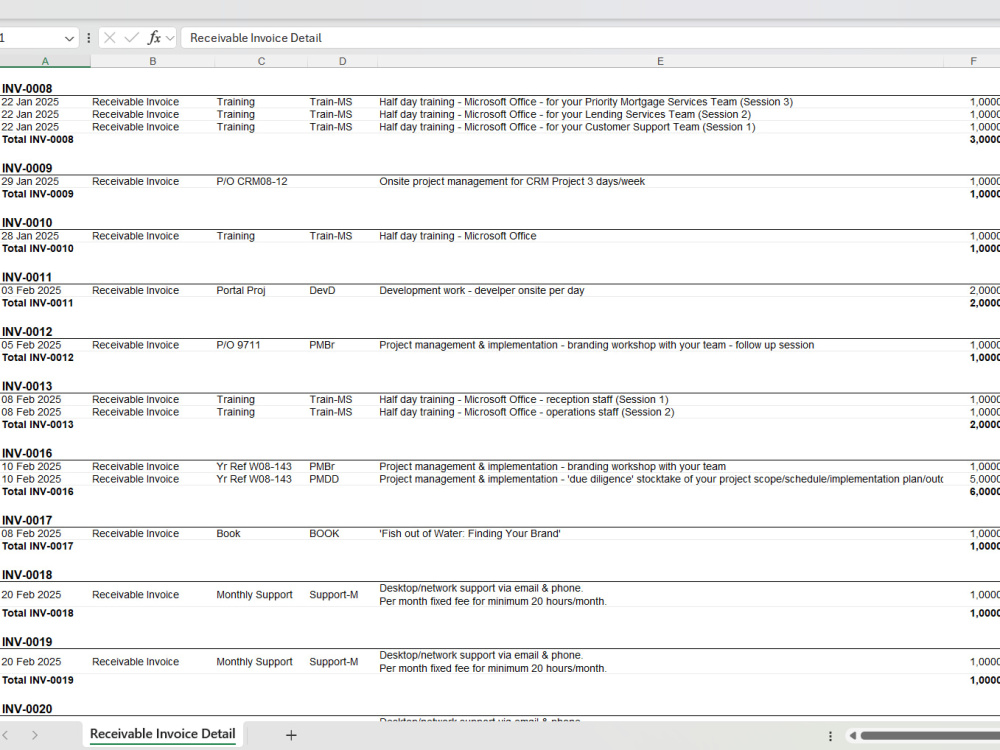The image size is (1000, 750).
Task: Select the Book reference cell in INV-0017
Action: tap(228, 534)
